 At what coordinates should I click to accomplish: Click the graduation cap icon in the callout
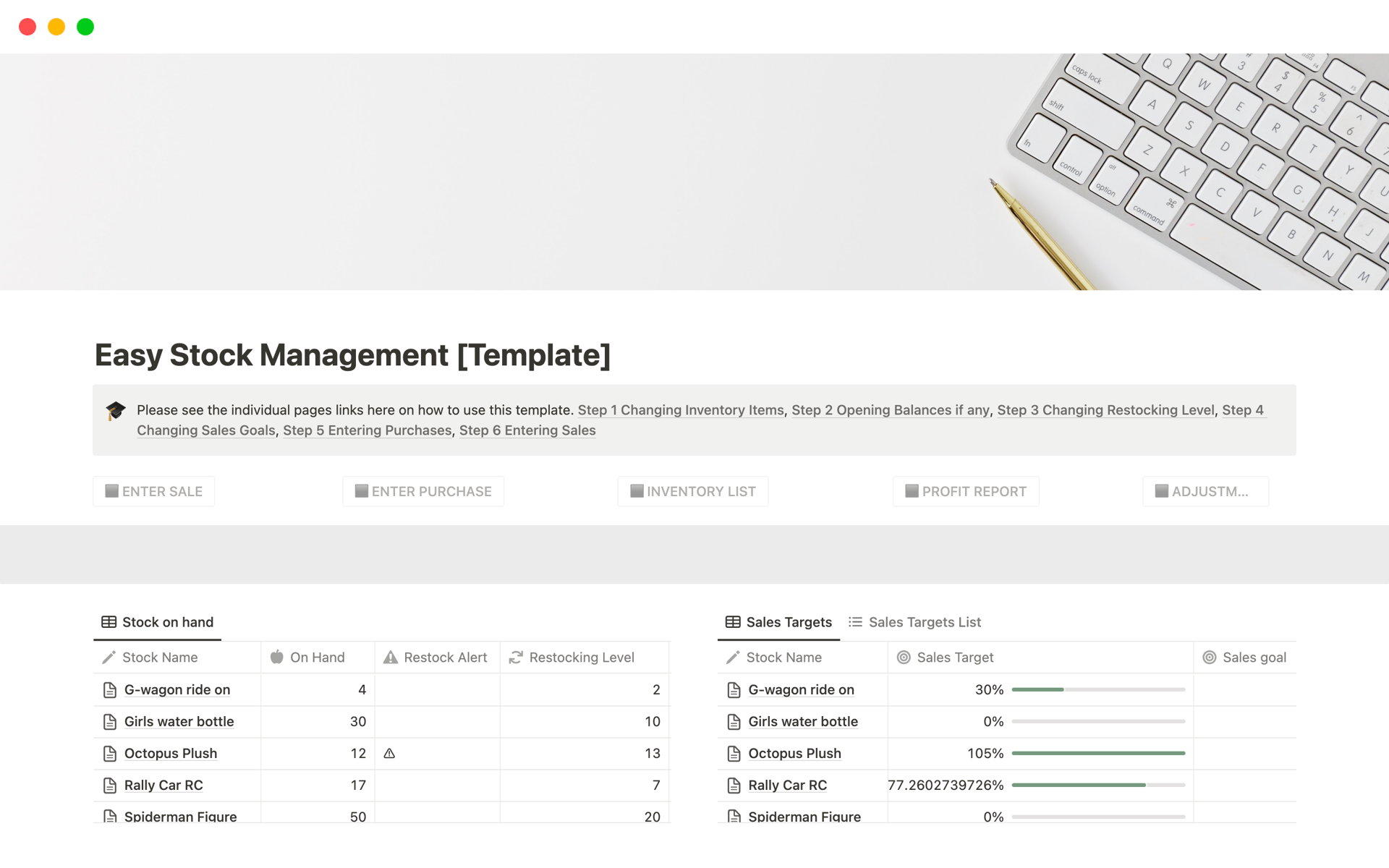coord(114,410)
